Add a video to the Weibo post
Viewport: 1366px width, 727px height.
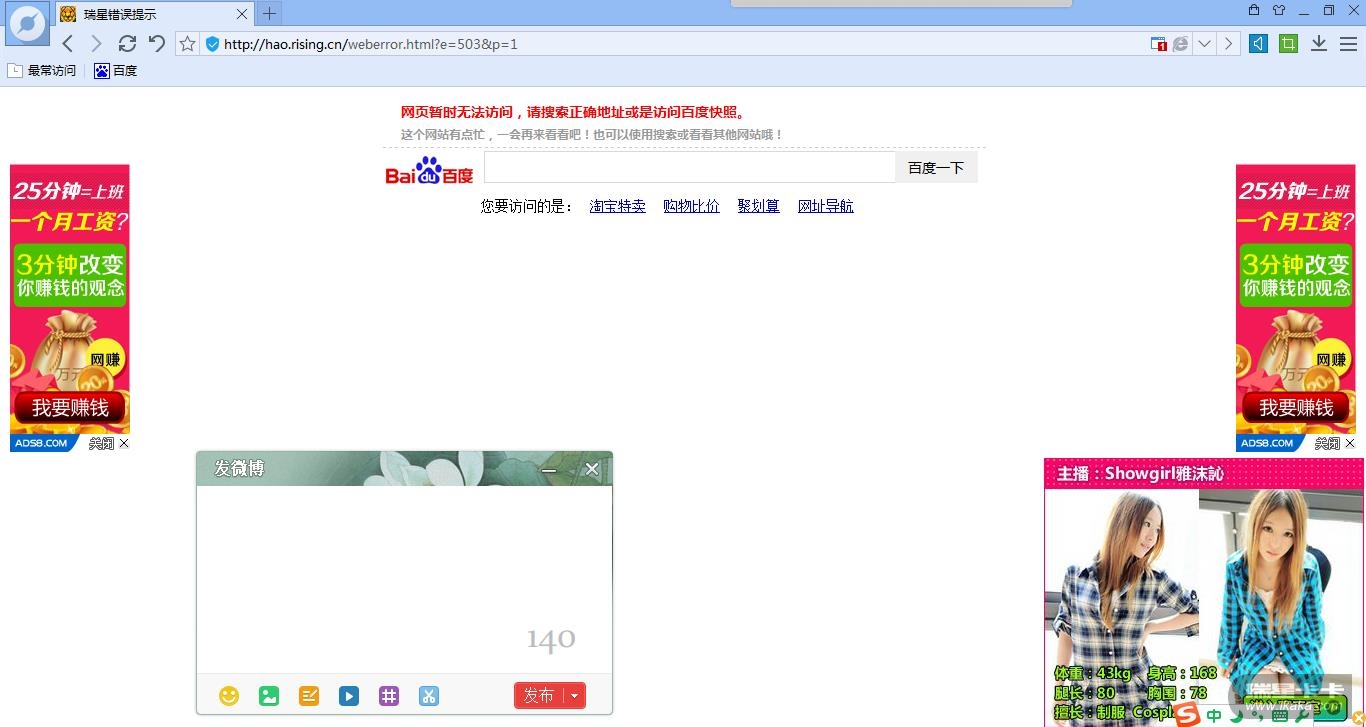point(349,696)
